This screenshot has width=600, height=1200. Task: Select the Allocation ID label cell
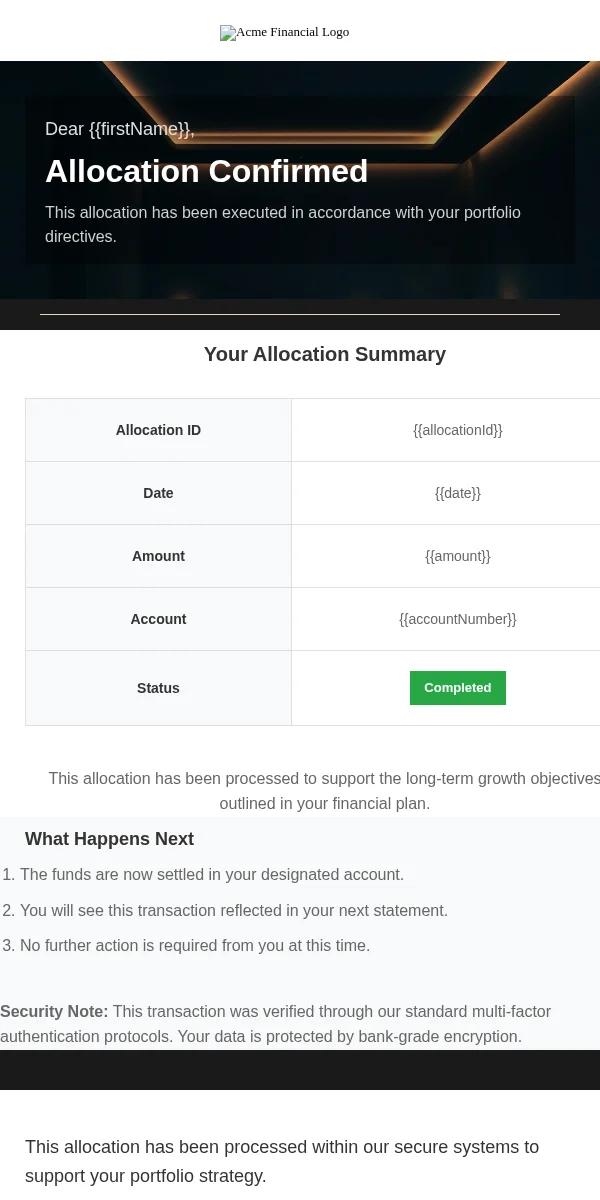tap(158, 430)
